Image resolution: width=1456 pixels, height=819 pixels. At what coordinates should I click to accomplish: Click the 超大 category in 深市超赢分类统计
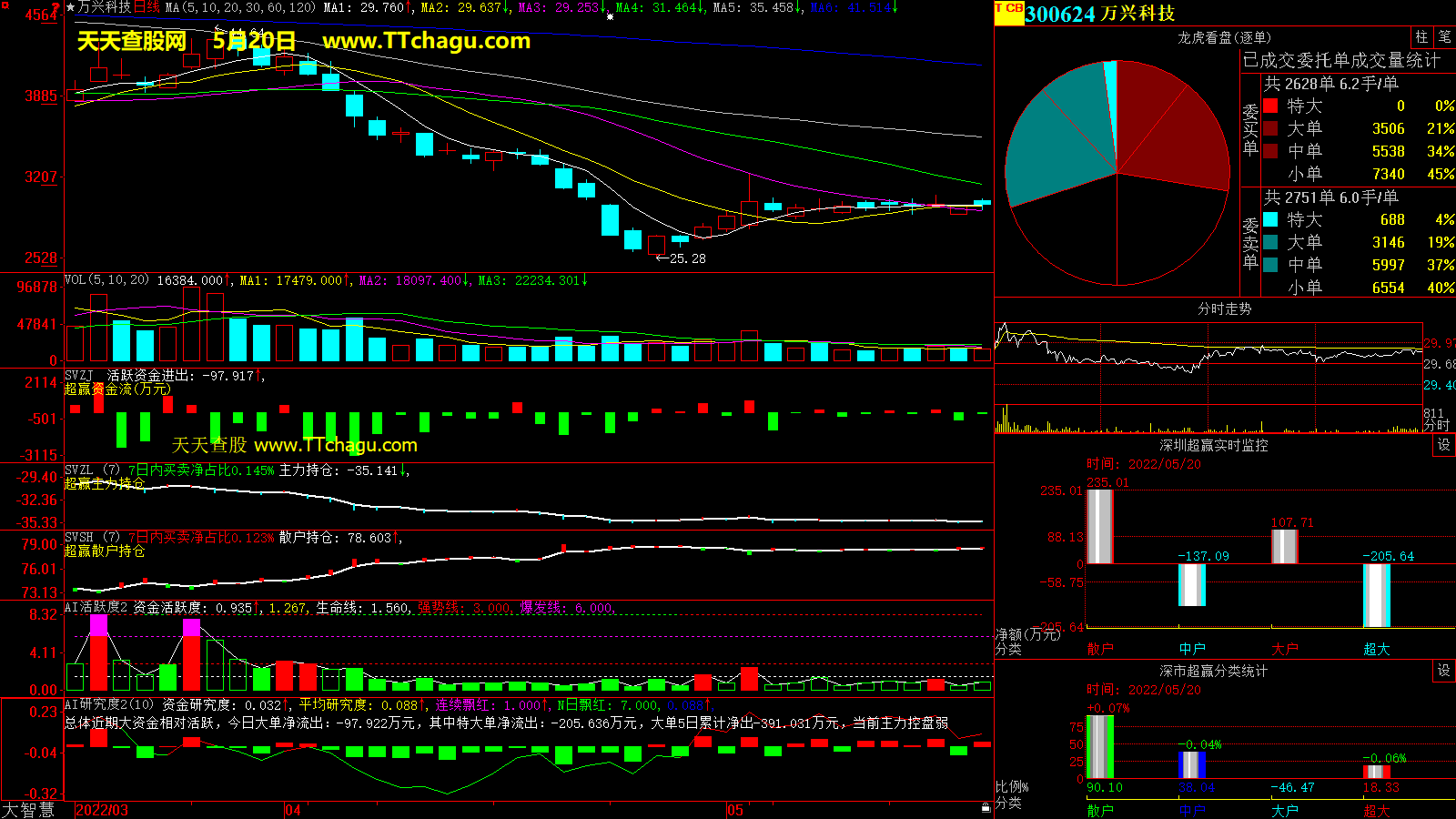tap(1376, 810)
